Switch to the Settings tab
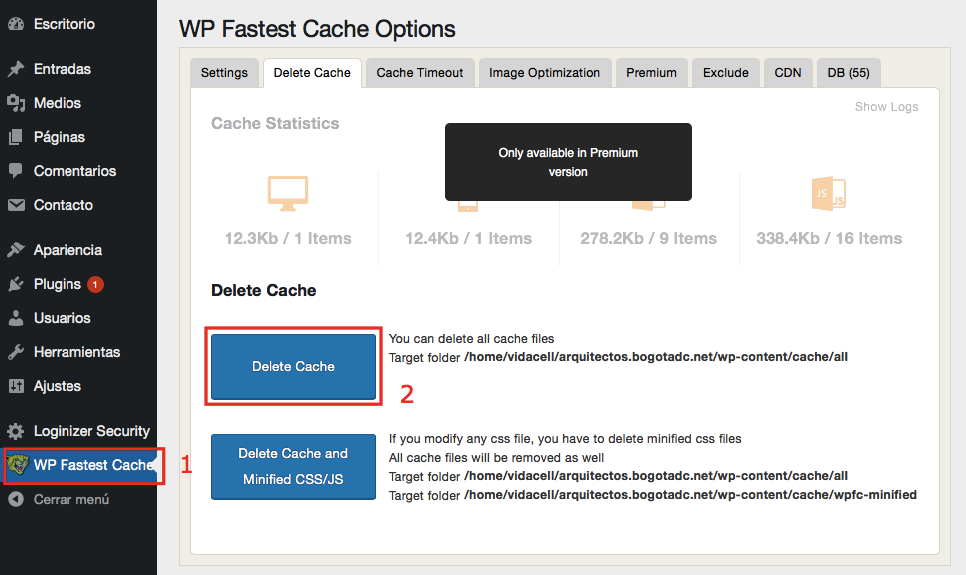Screen dimensions: 966x575 [x=224, y=73]
